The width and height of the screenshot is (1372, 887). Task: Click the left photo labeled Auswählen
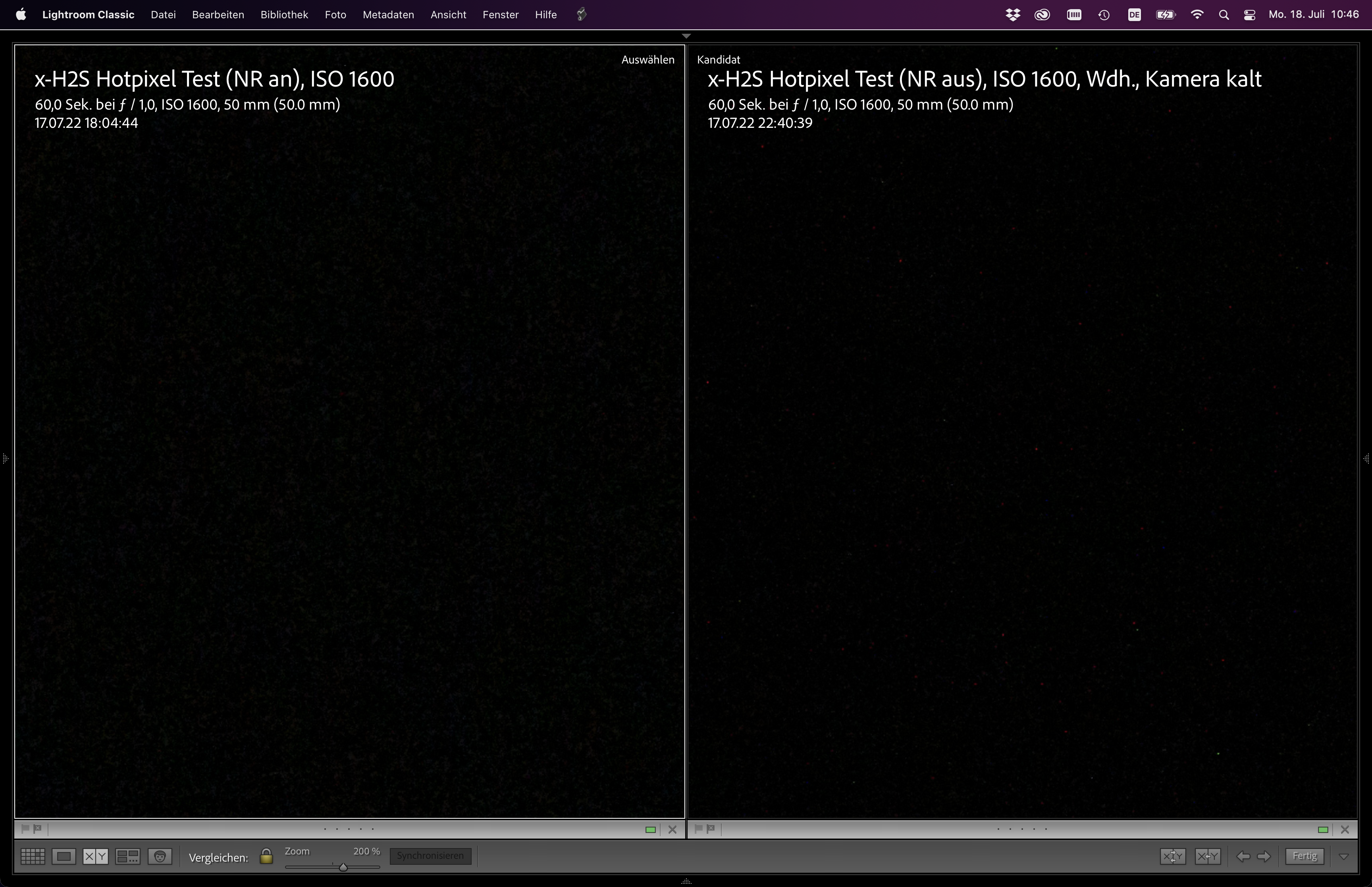point(349,431)
